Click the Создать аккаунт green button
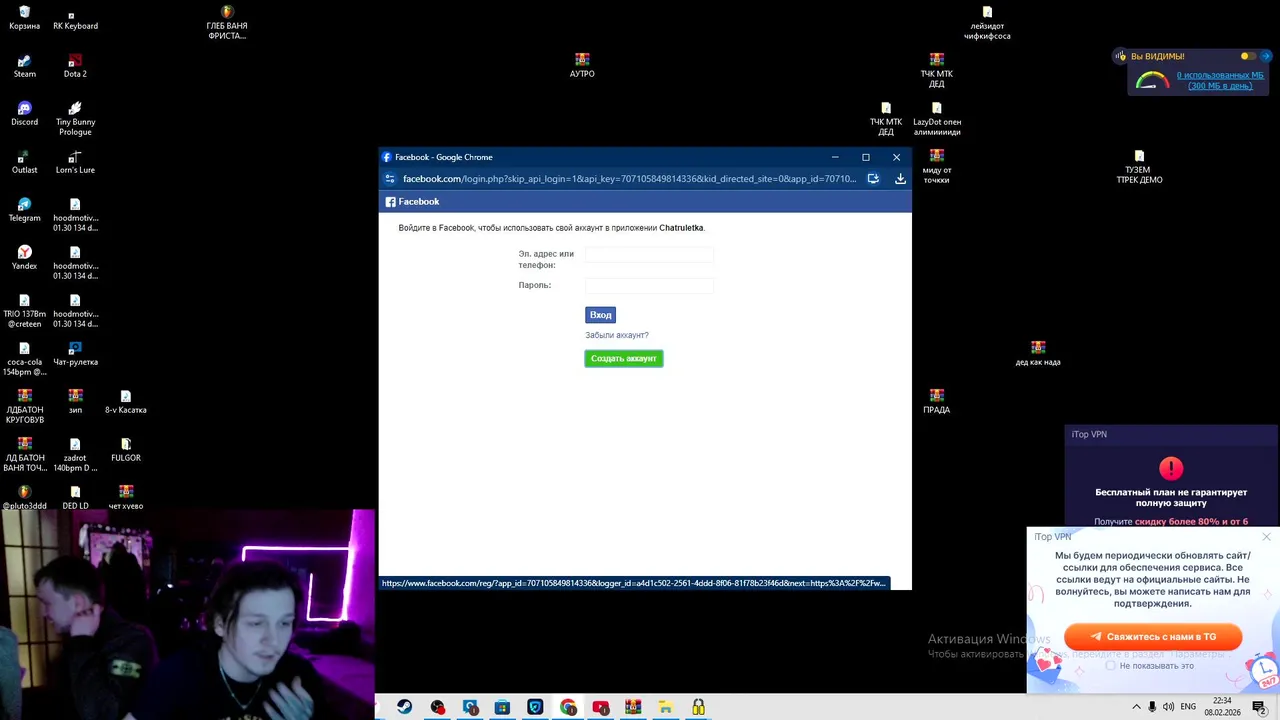1280x720 pixels. click(x=624, y=358)
